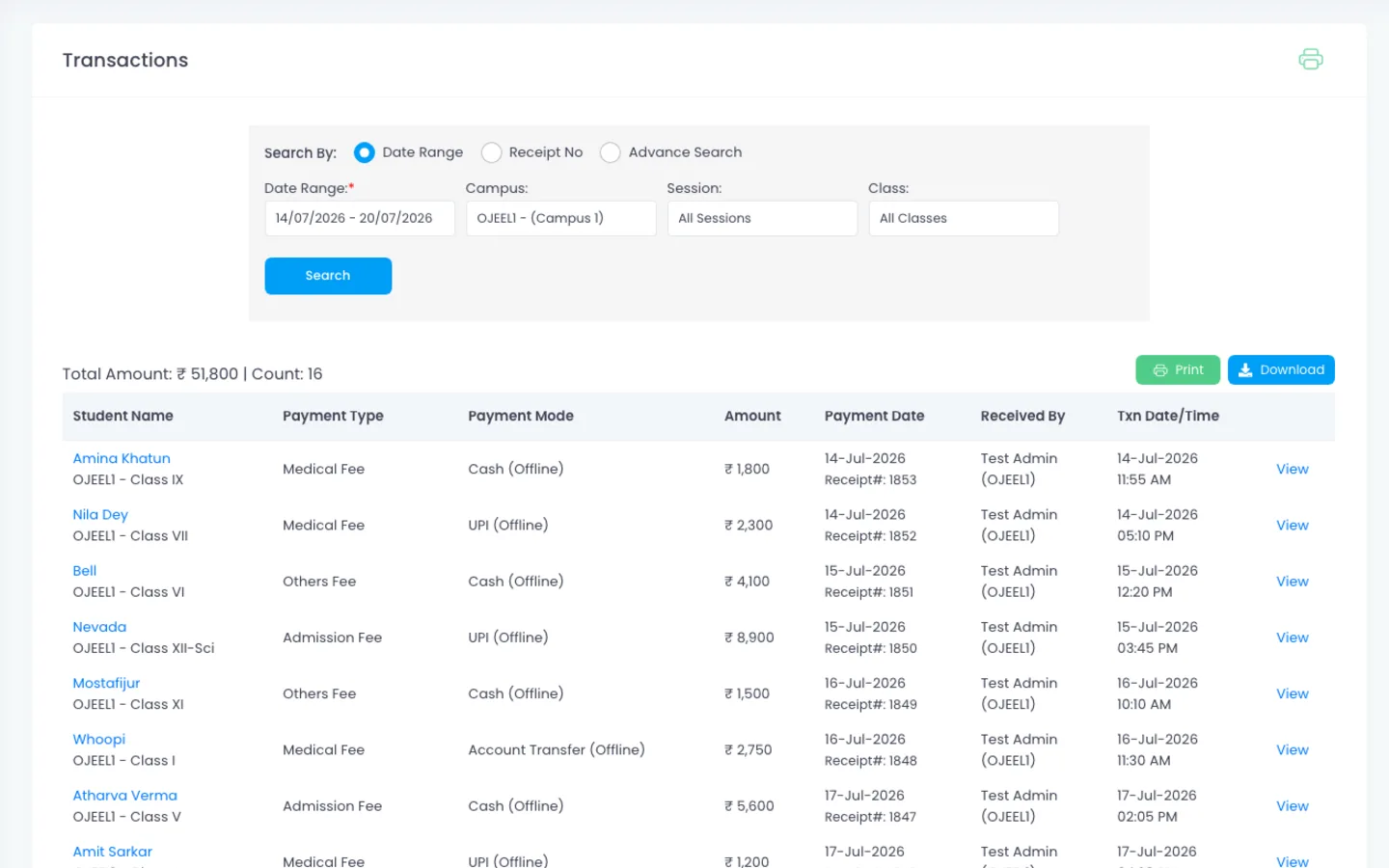
Task: Click the Received By column header
Action: (1022, 416)
